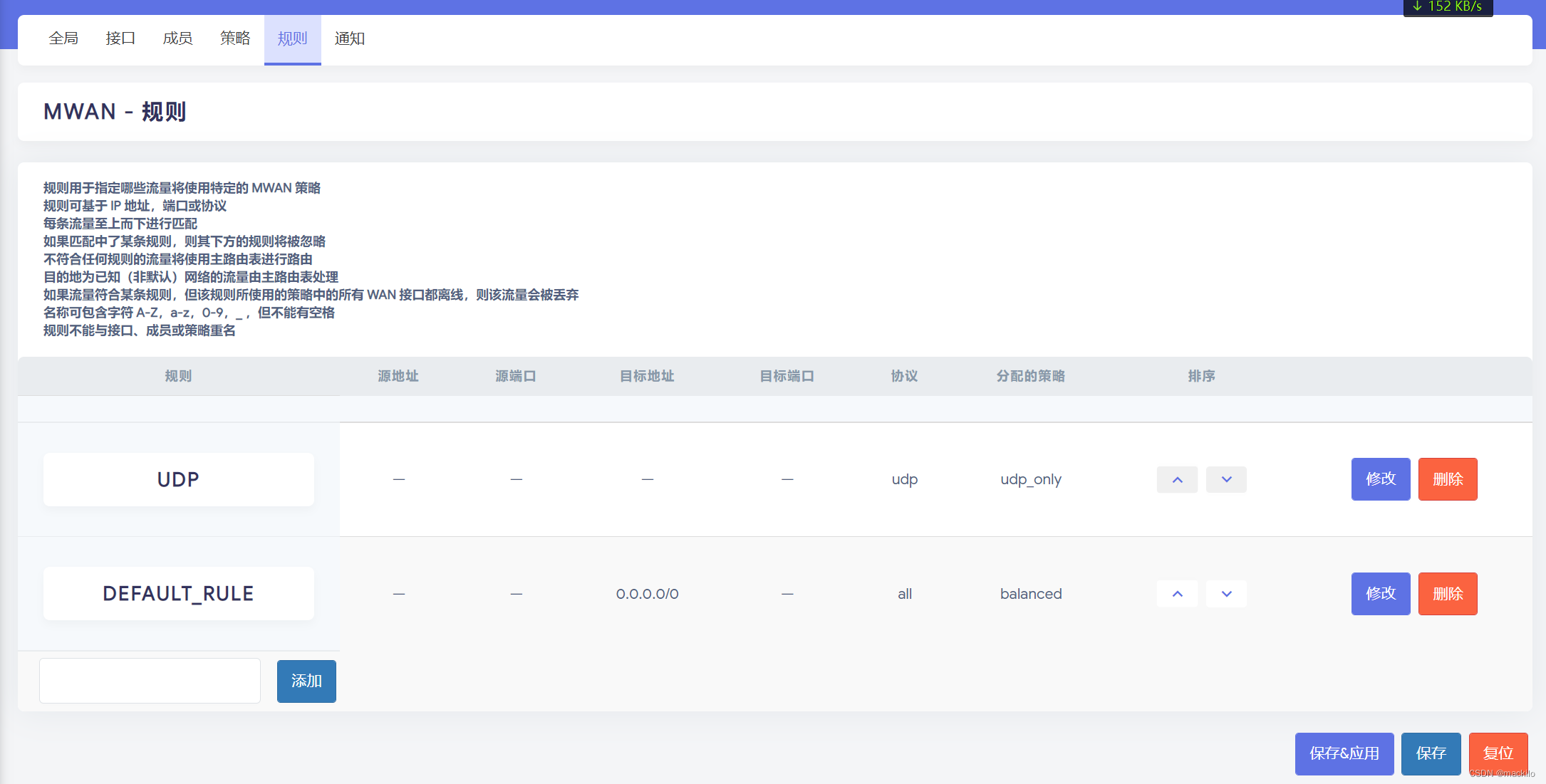Open the 通知 tab
The image size is (1546, 784).
(x=350, y=38)
